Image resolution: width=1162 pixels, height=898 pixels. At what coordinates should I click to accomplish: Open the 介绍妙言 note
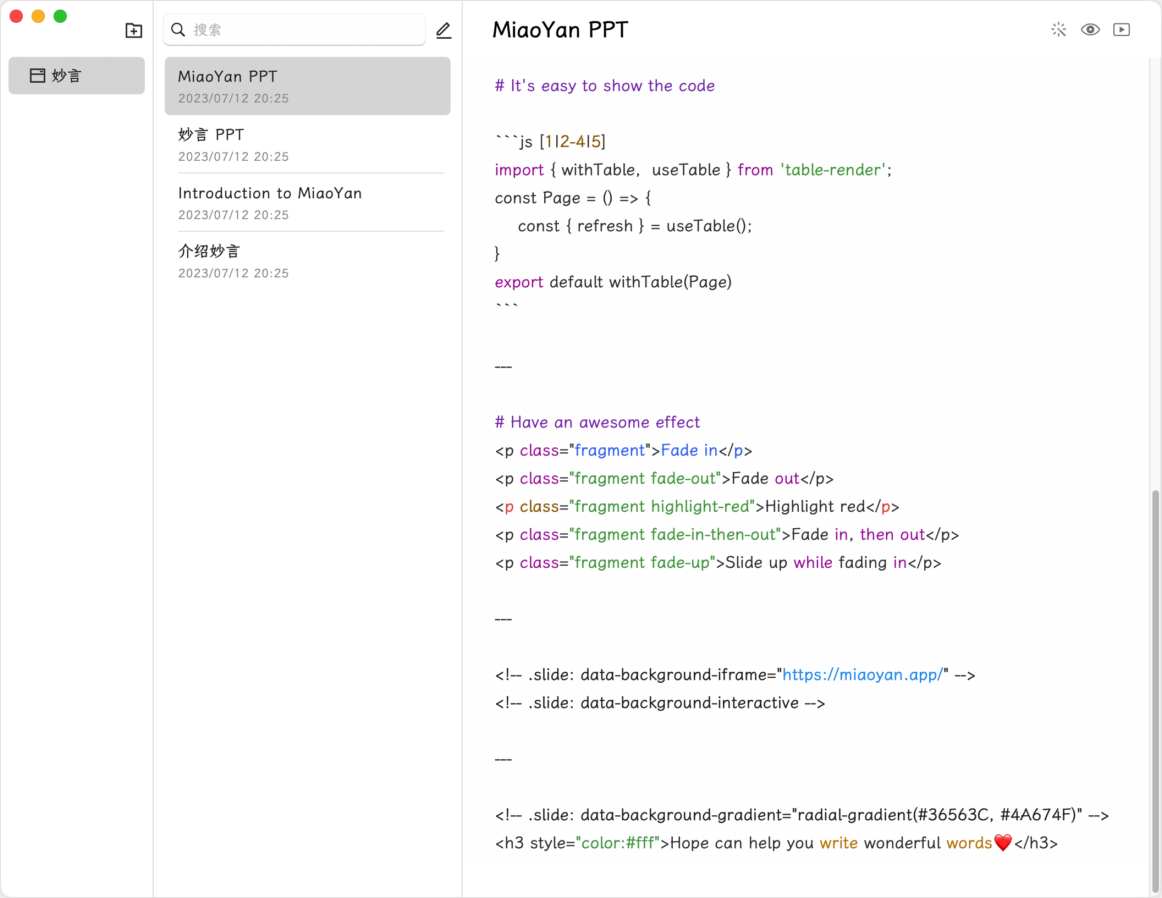click(308, 262)
